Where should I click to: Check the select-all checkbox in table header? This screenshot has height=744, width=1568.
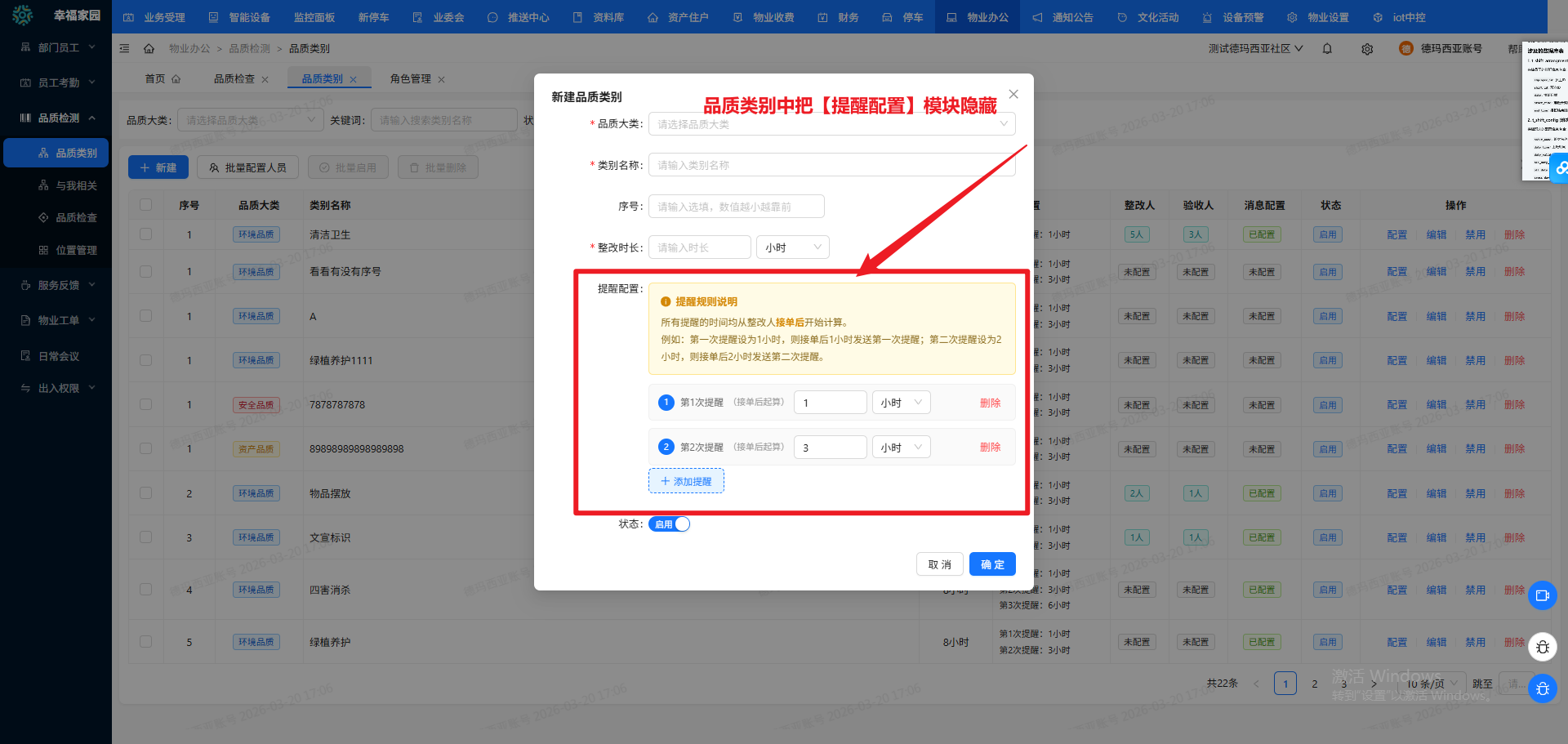pyautogui.click(x=145, y=205)
